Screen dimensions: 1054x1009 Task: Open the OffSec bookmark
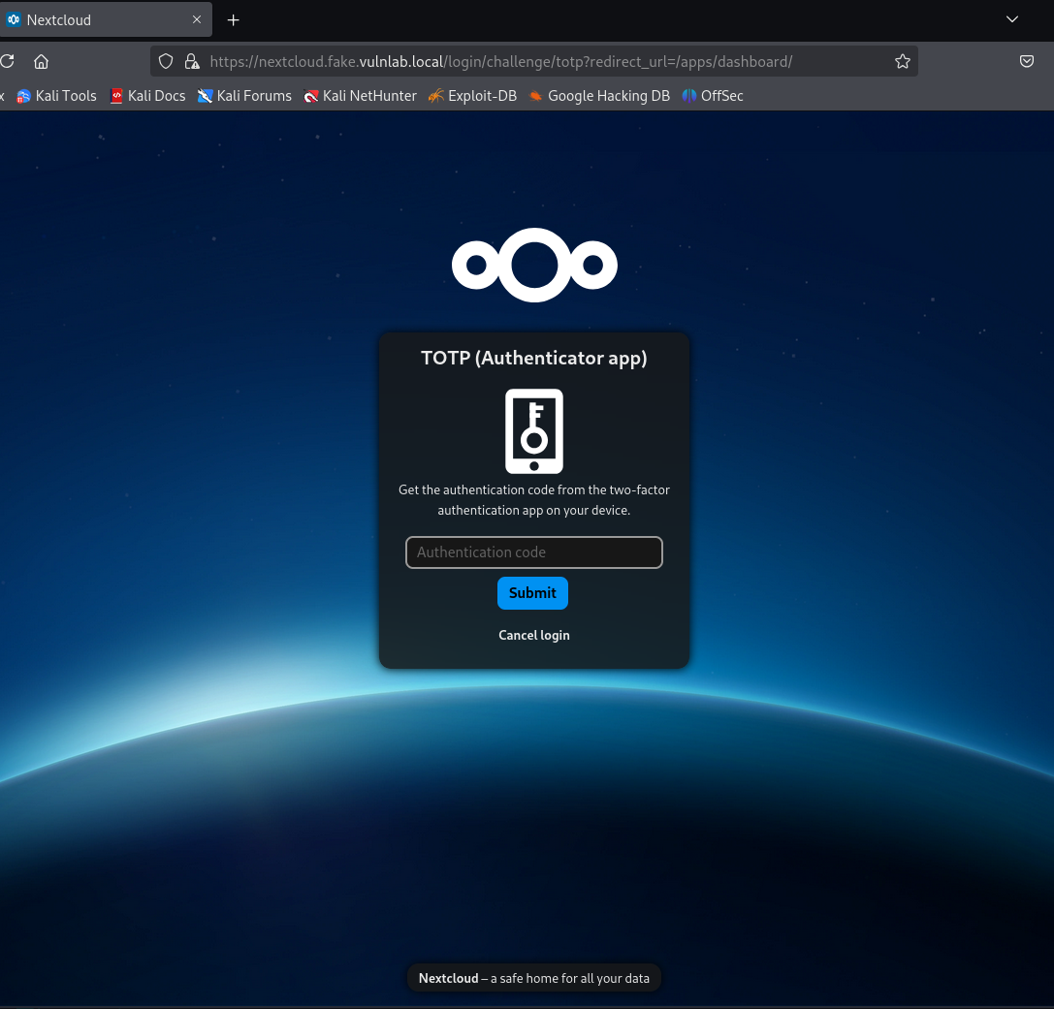tap(713, 96)
